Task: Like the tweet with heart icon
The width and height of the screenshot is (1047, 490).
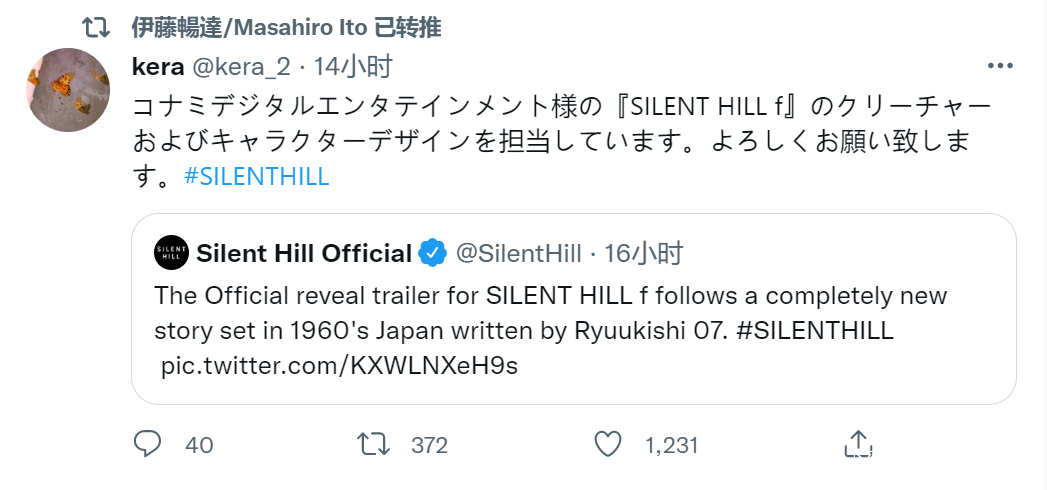Action: [608, 444]
